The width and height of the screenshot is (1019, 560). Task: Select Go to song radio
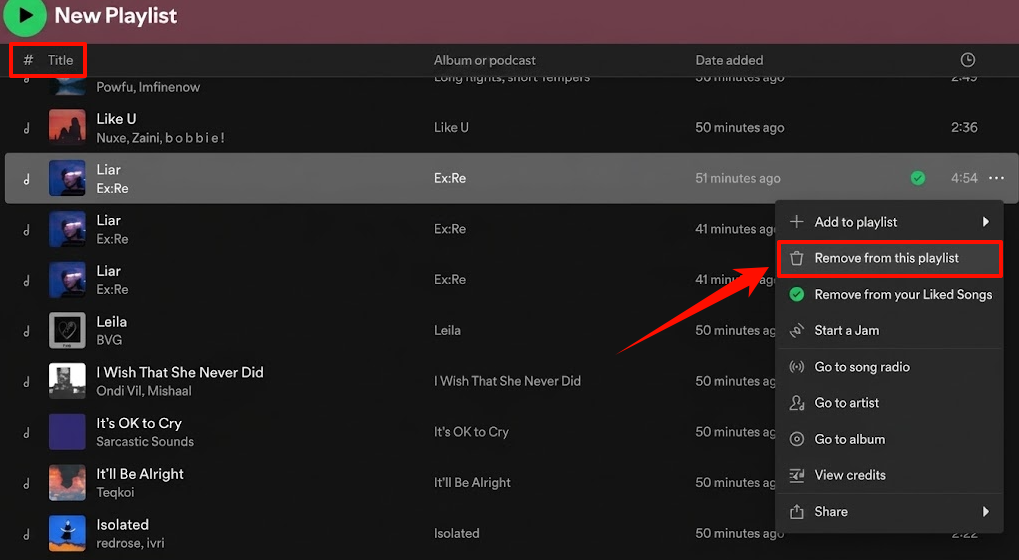click(889, 367)
